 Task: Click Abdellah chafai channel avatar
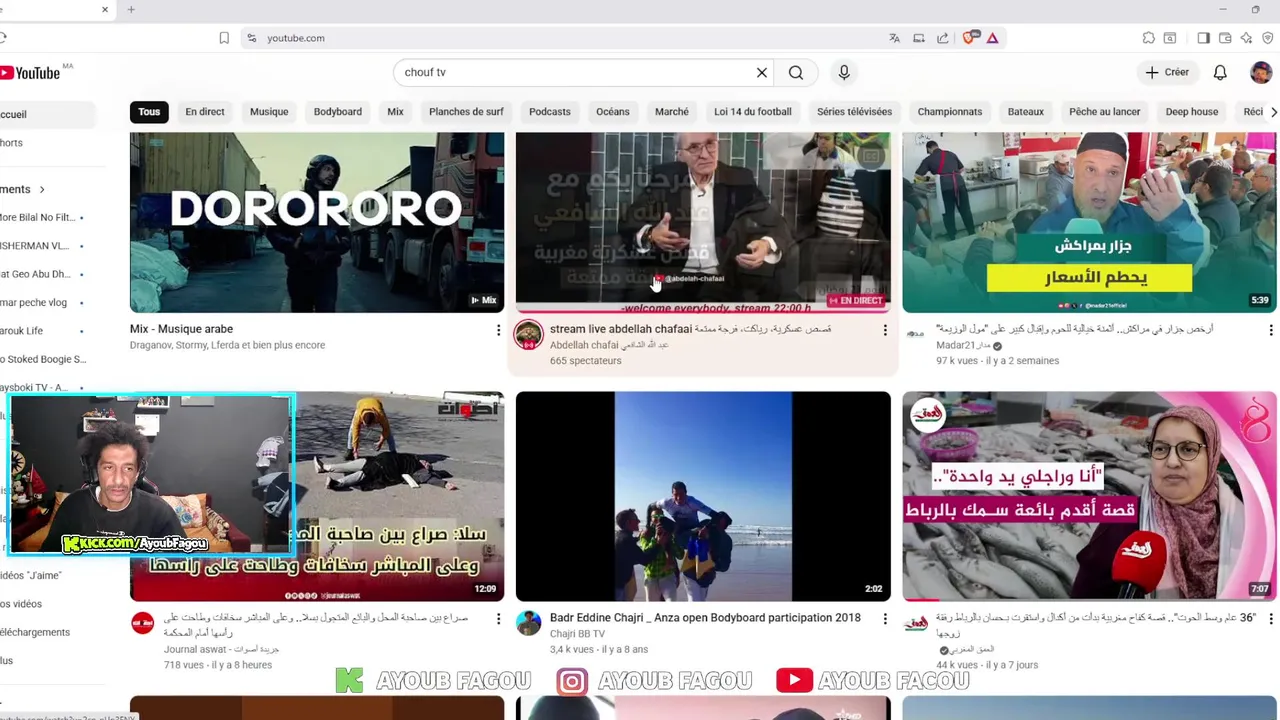click(x=528, y=335)
